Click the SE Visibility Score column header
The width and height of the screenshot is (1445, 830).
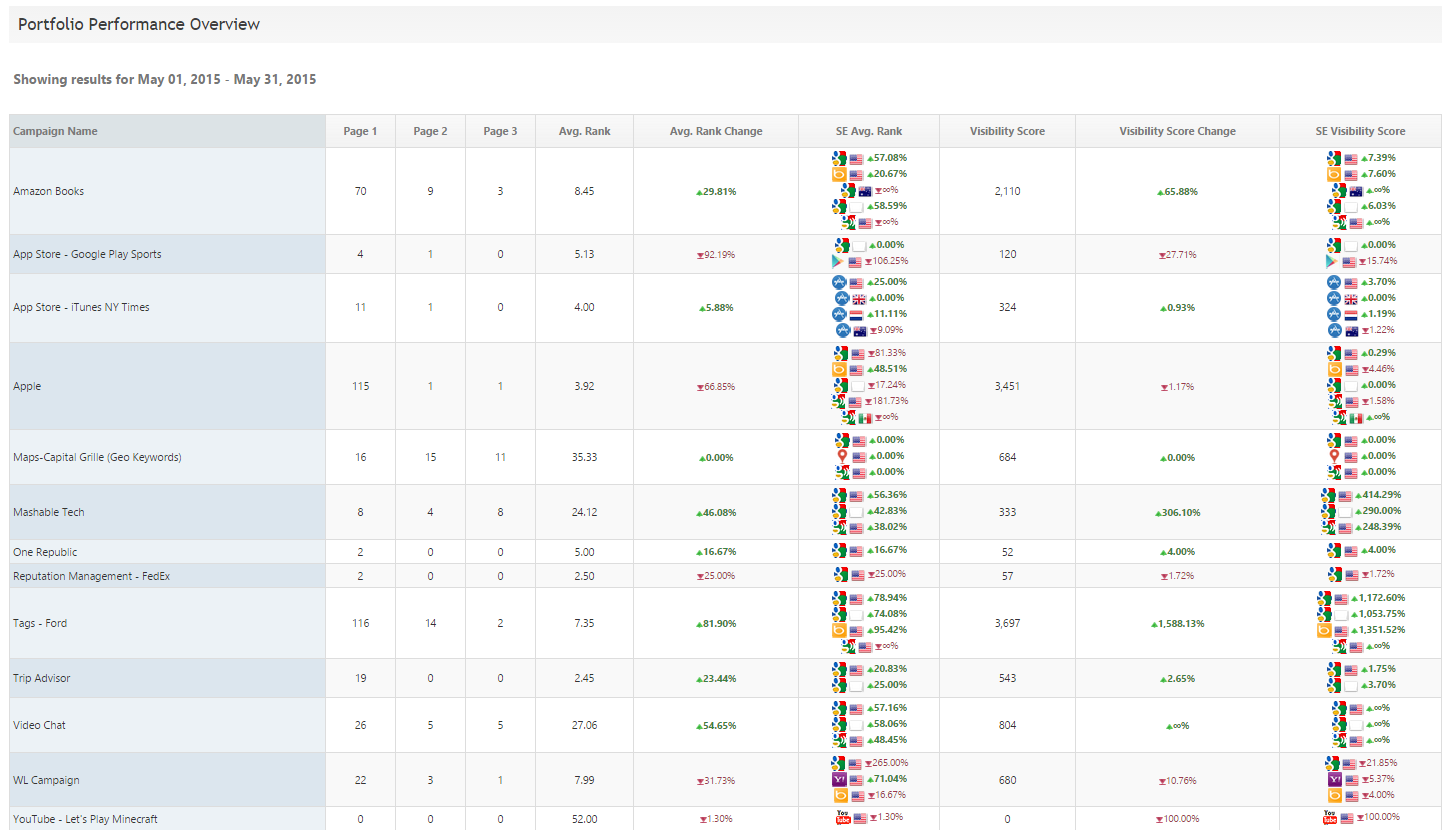(x=1360, y=131)
